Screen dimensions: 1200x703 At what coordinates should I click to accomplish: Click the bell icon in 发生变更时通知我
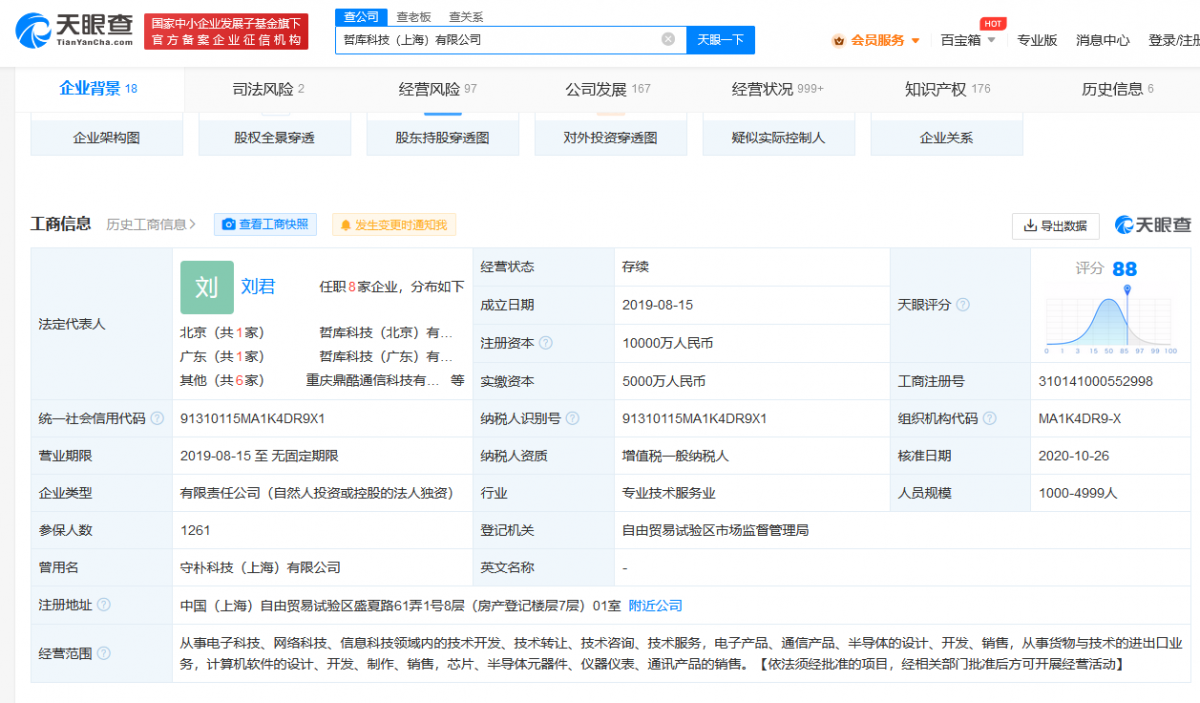pos(346,225)
